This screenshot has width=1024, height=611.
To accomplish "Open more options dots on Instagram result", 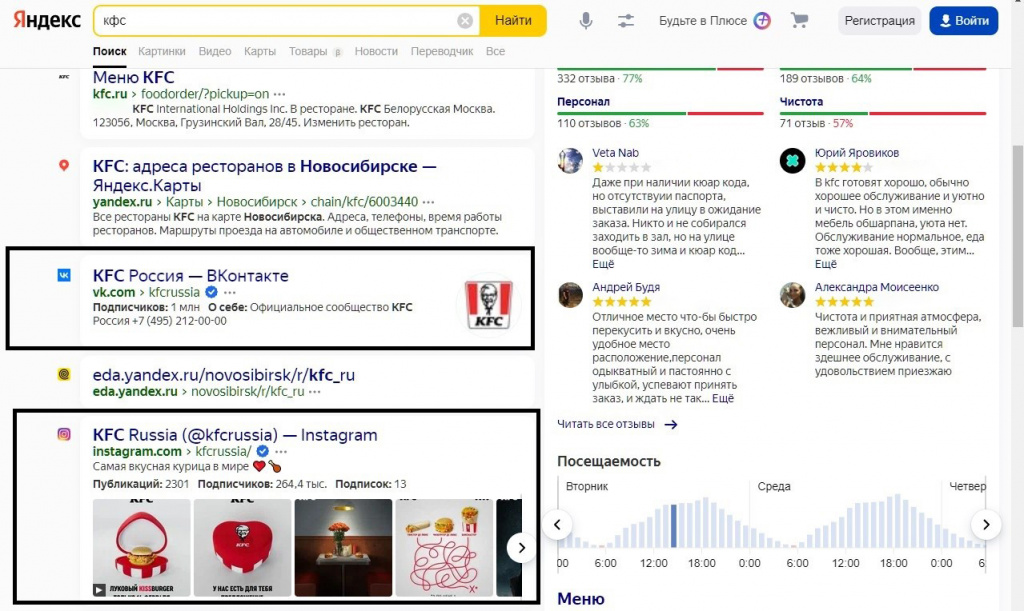I will tap(281, 452).
